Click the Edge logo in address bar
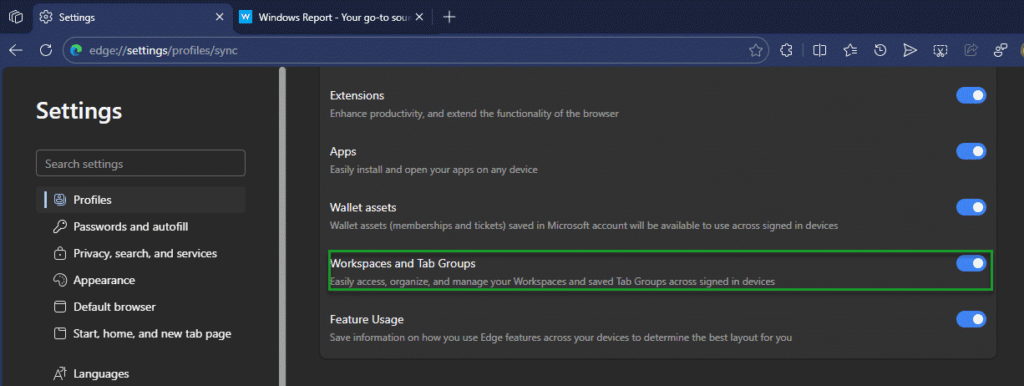This screenshot has width=1024, height=386. tap(76, 50)
